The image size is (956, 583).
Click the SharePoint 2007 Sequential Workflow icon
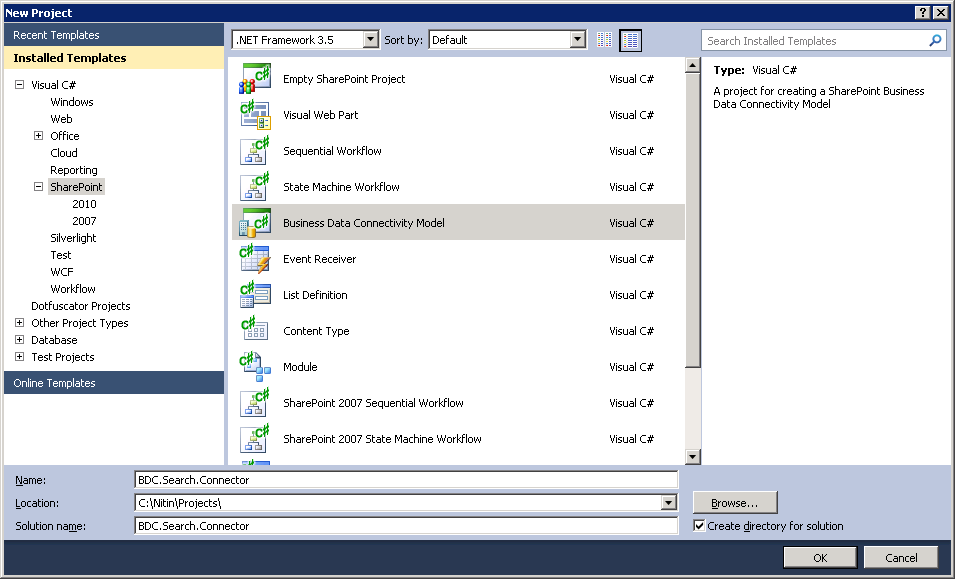255,402
